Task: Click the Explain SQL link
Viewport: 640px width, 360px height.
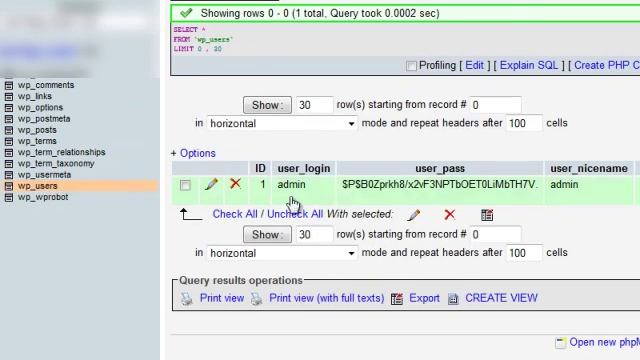Action: pyautogui.click(x=529, y=65)
